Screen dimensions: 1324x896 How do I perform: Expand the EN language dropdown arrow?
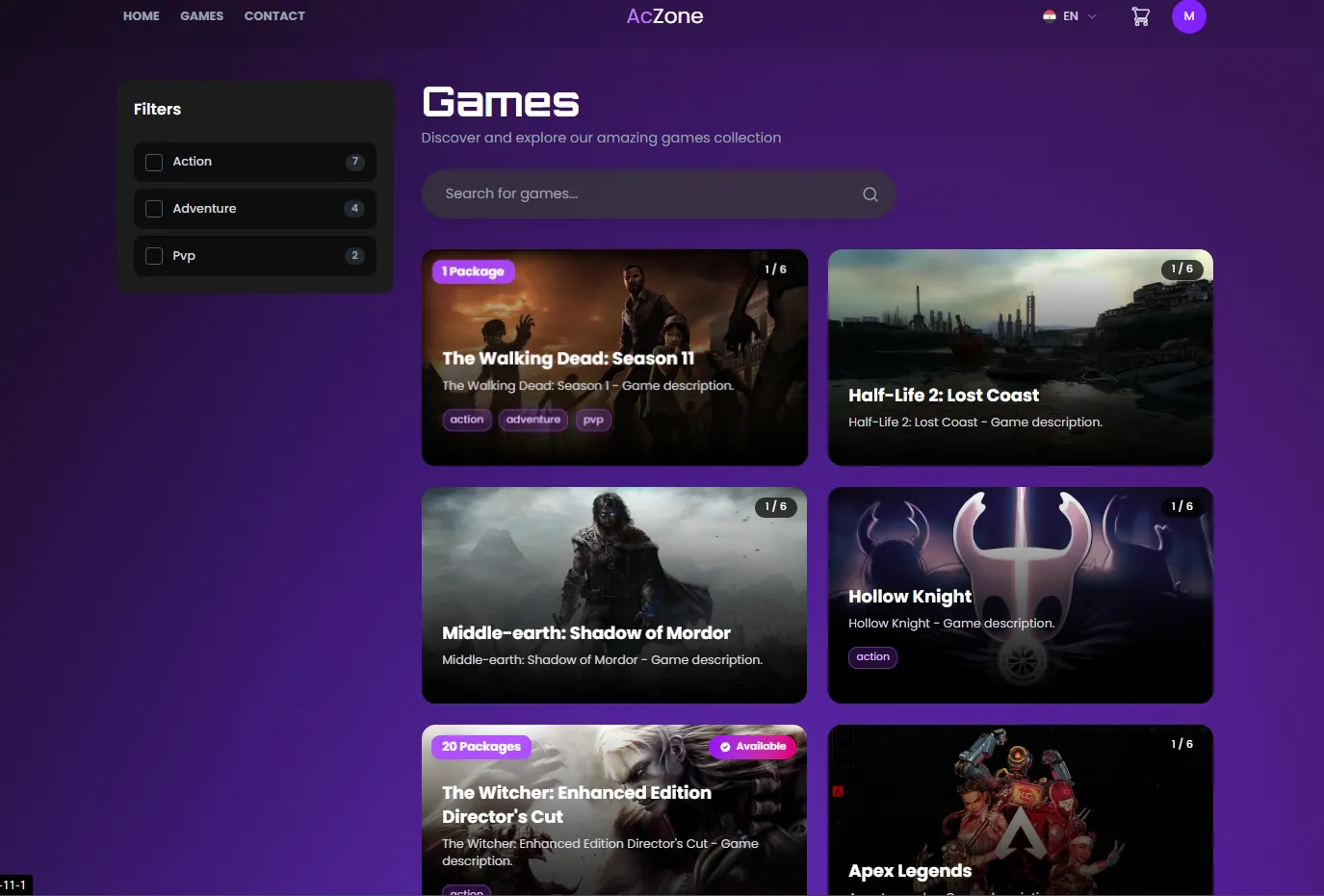click(1092, 16)
